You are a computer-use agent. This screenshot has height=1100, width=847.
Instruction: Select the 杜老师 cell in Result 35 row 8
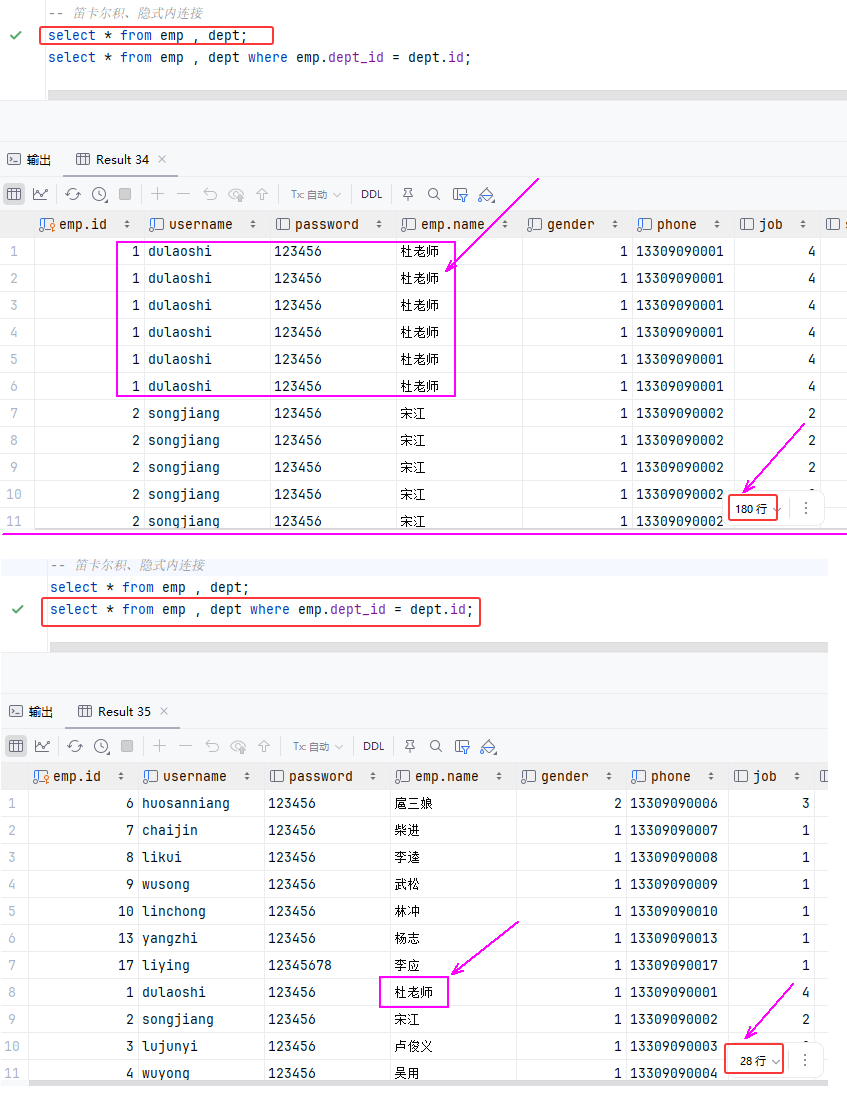(x=414, y=992)
